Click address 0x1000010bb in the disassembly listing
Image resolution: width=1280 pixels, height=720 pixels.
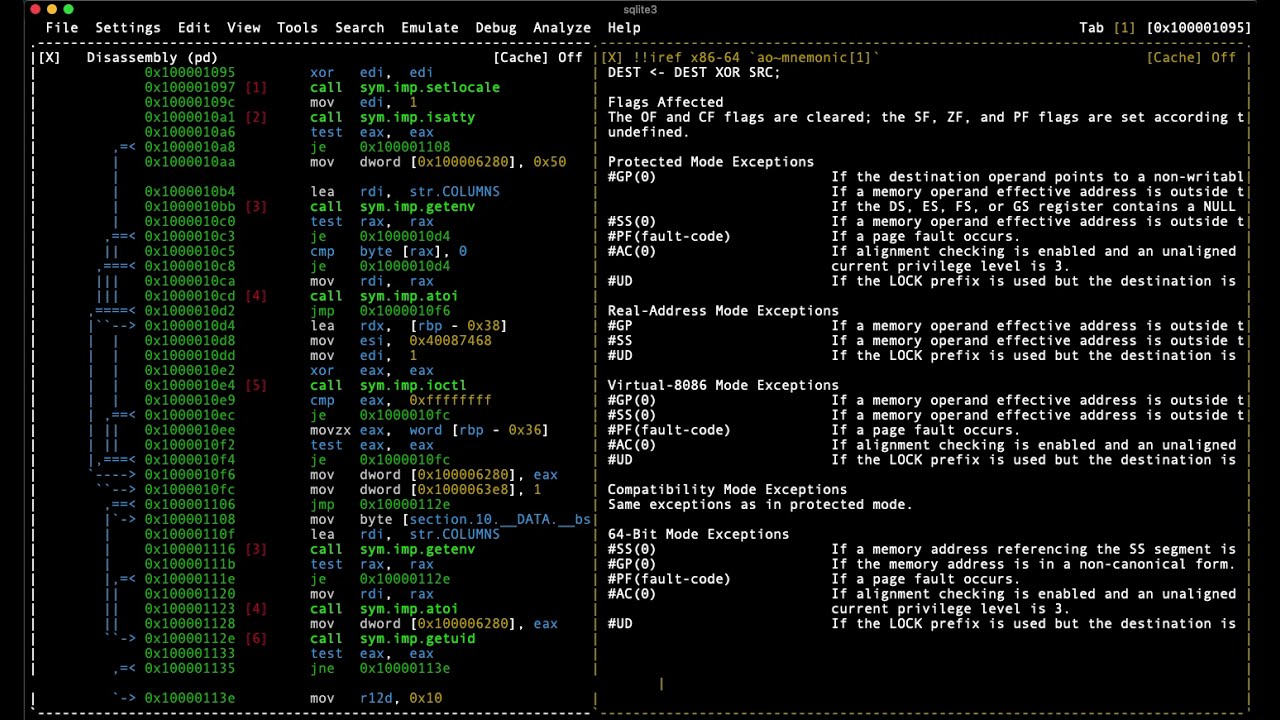(190, 207)
